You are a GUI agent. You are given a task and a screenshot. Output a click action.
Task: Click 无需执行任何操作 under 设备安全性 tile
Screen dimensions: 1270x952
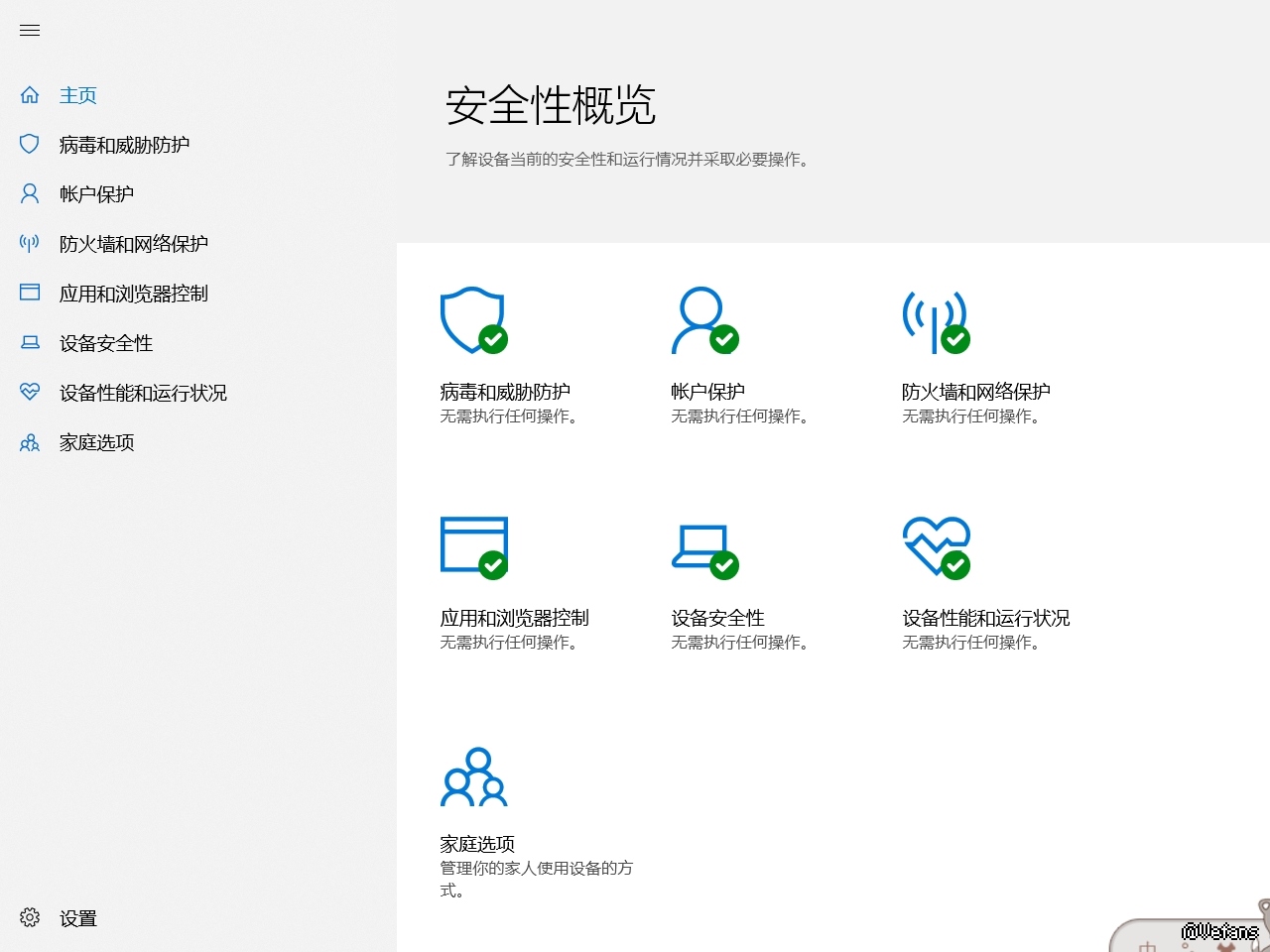pyautogui.click(x=740, y=643)
